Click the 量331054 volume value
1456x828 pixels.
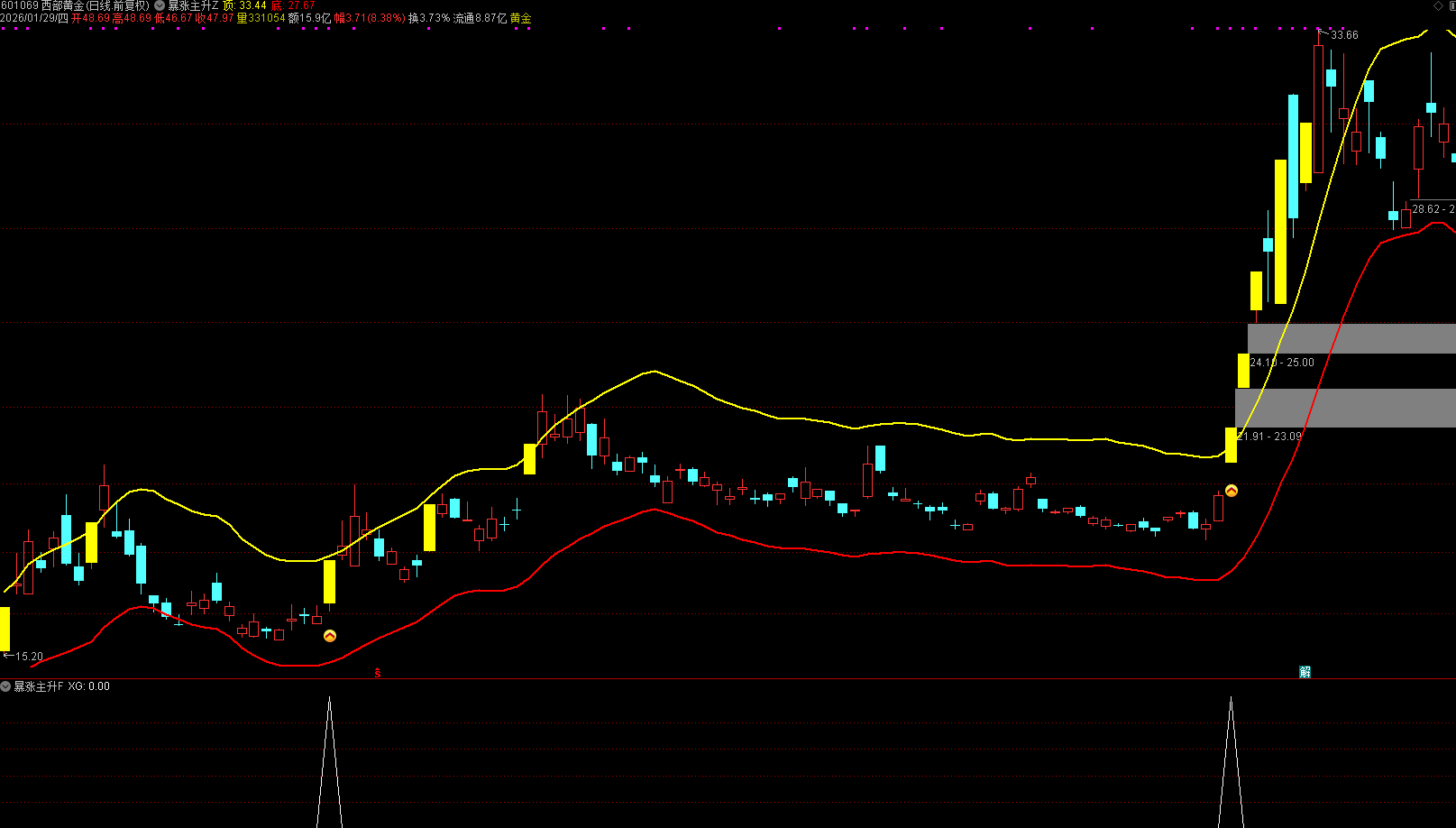click(261, 18)
